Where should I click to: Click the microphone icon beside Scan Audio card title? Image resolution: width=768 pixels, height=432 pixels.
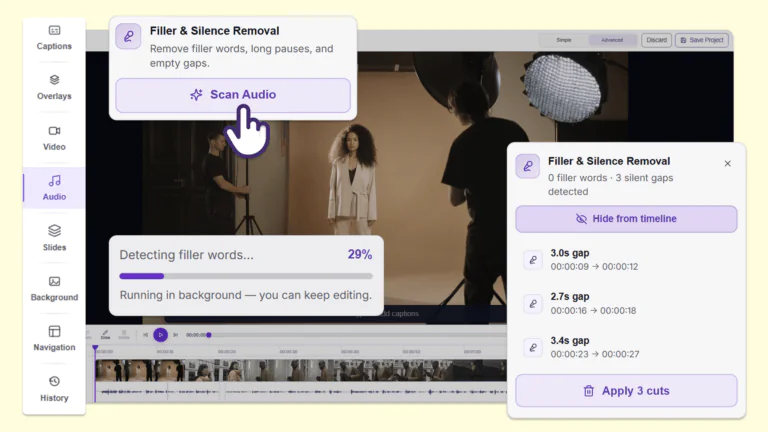[128, 36]
